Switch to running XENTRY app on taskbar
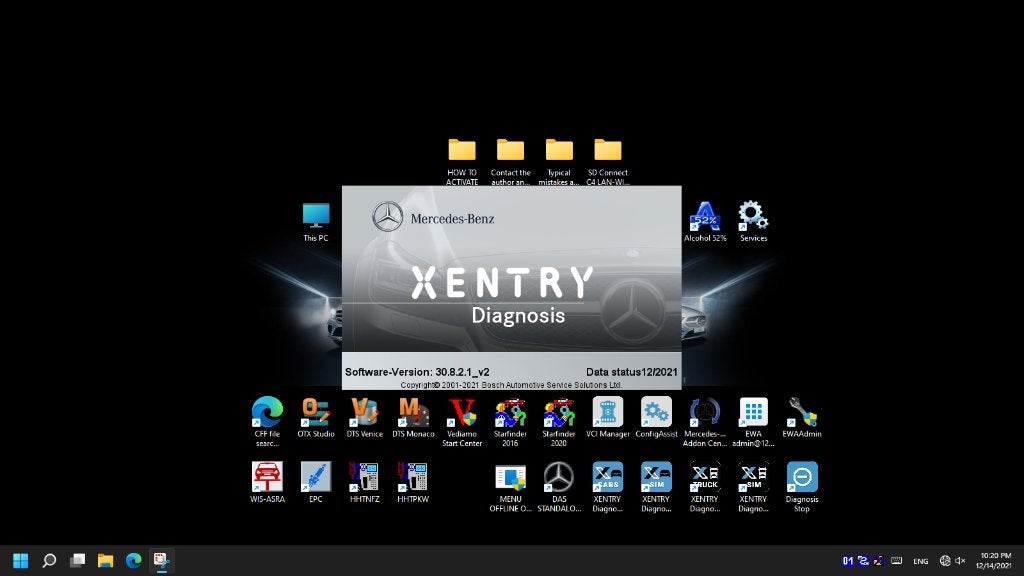Image resolution: width=1024 pixels, height=576 pixels. pos(161,560)
